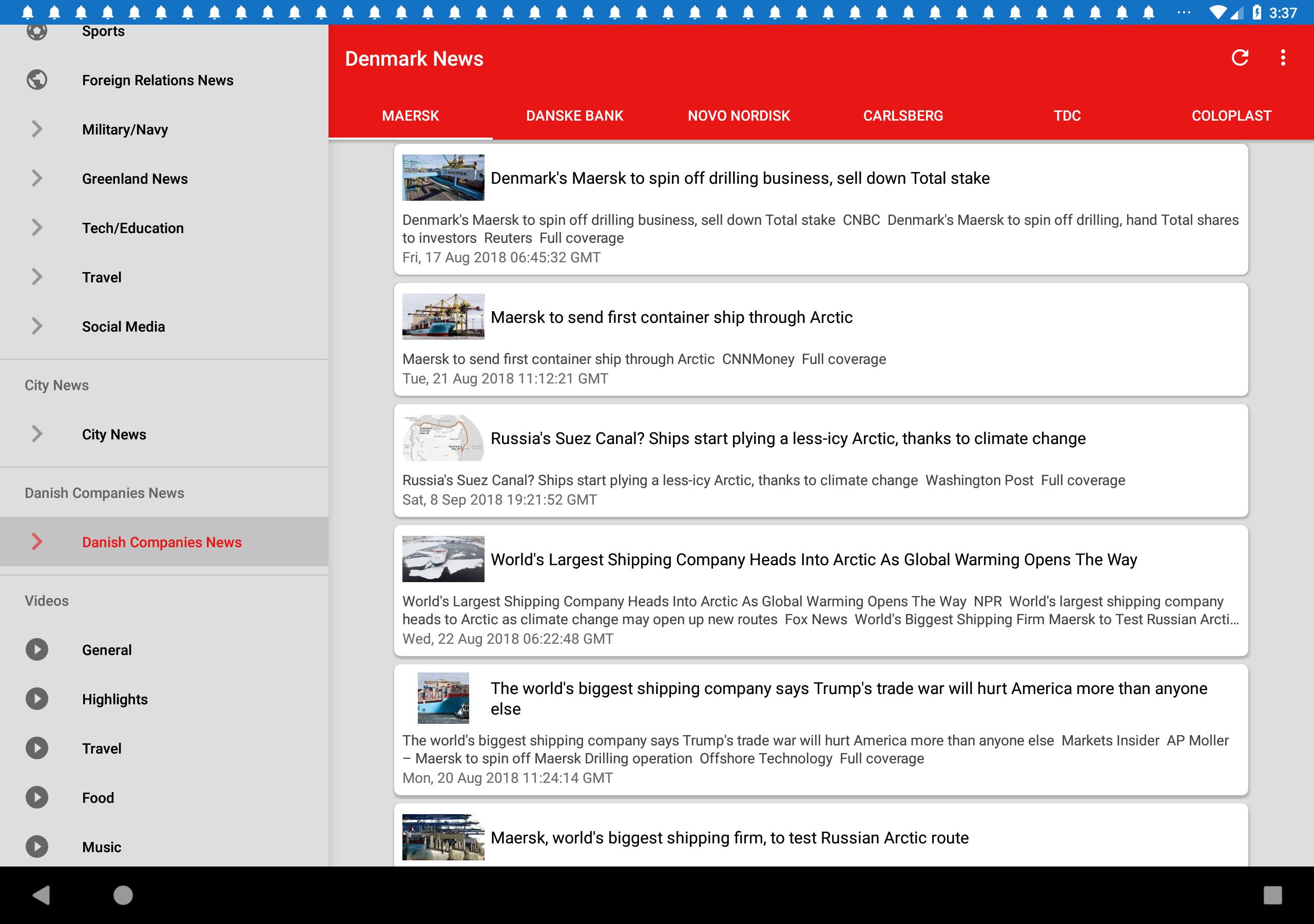Tap the play icon beside Videos Travel

tap(37, 748)
